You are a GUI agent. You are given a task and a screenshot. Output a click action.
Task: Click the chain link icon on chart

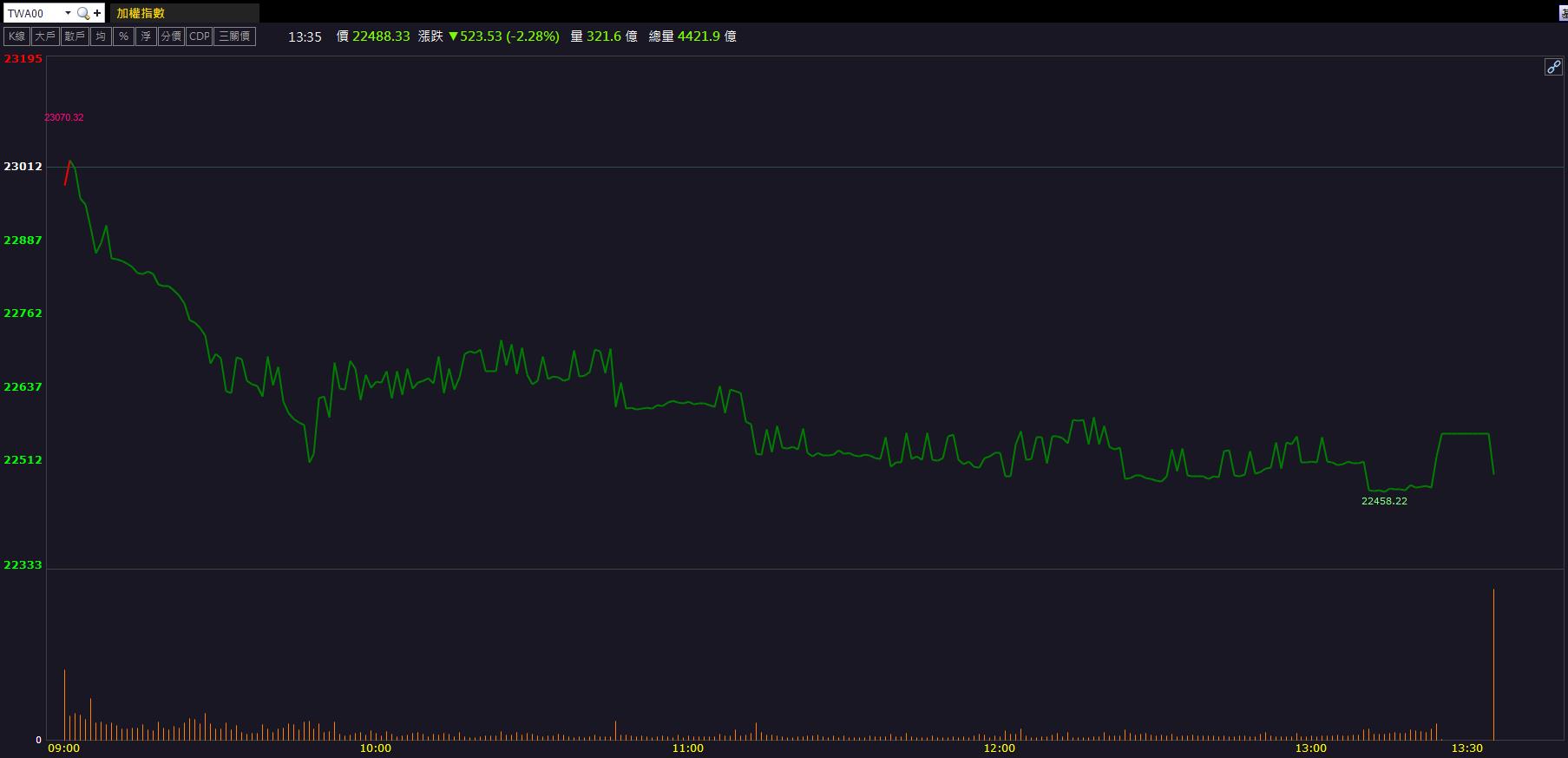1553,67
